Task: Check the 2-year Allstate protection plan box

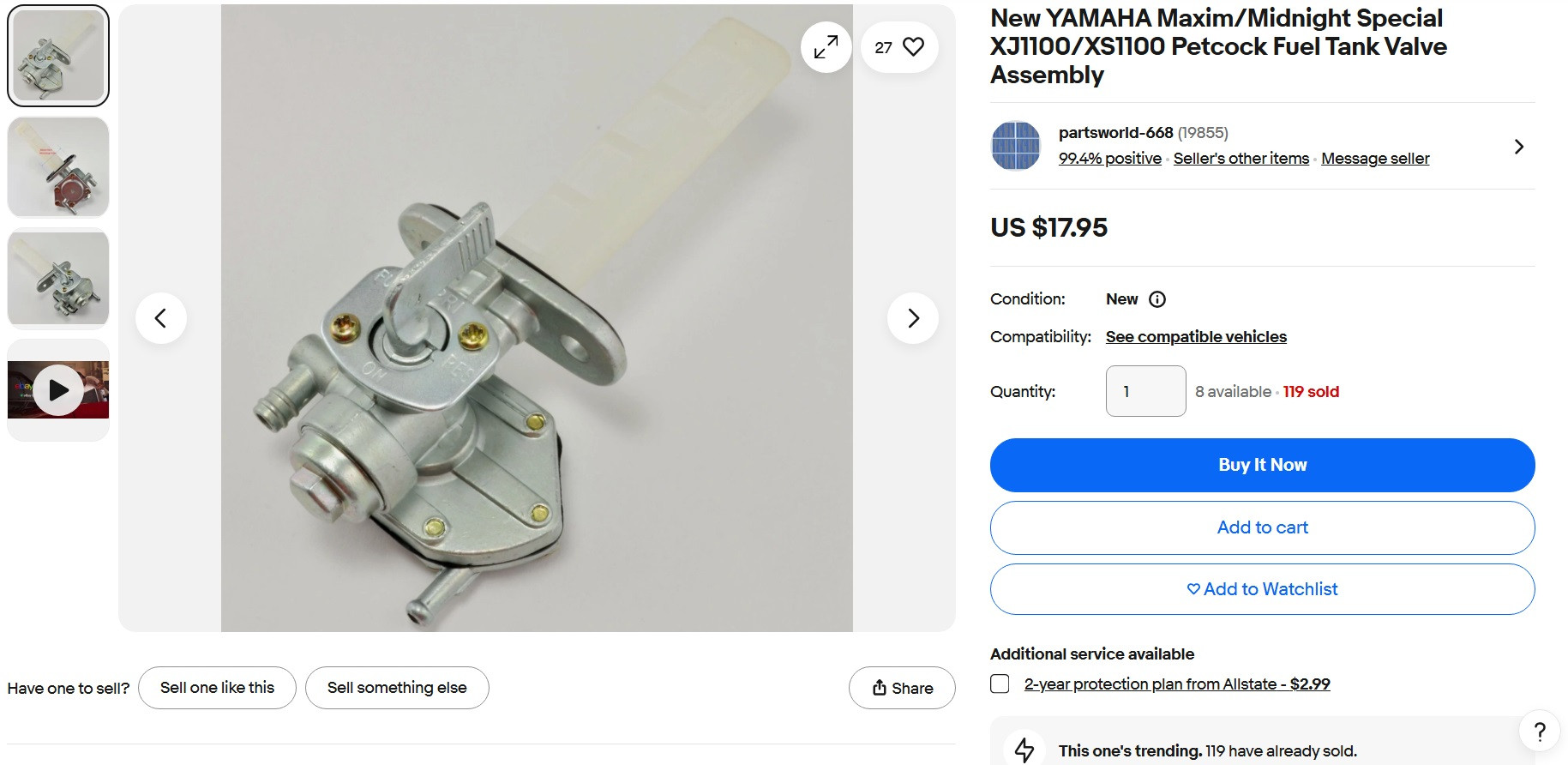Action: tap(1000, 684)
